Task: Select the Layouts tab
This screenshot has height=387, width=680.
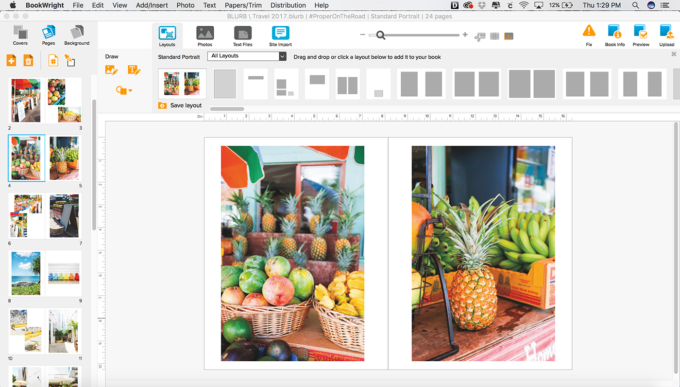Action: tap(167, 36)
